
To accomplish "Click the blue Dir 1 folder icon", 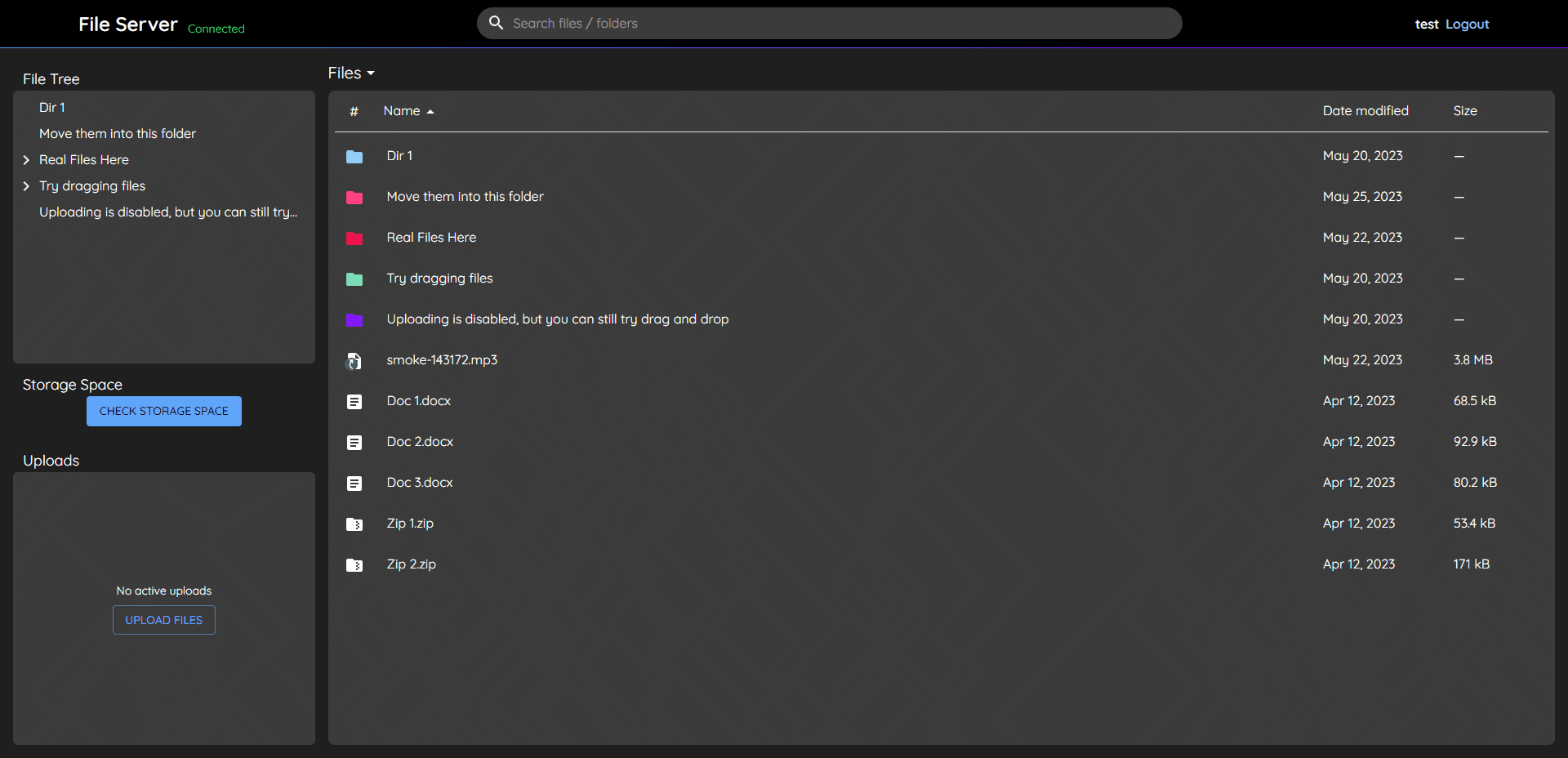I will point(354,157).
